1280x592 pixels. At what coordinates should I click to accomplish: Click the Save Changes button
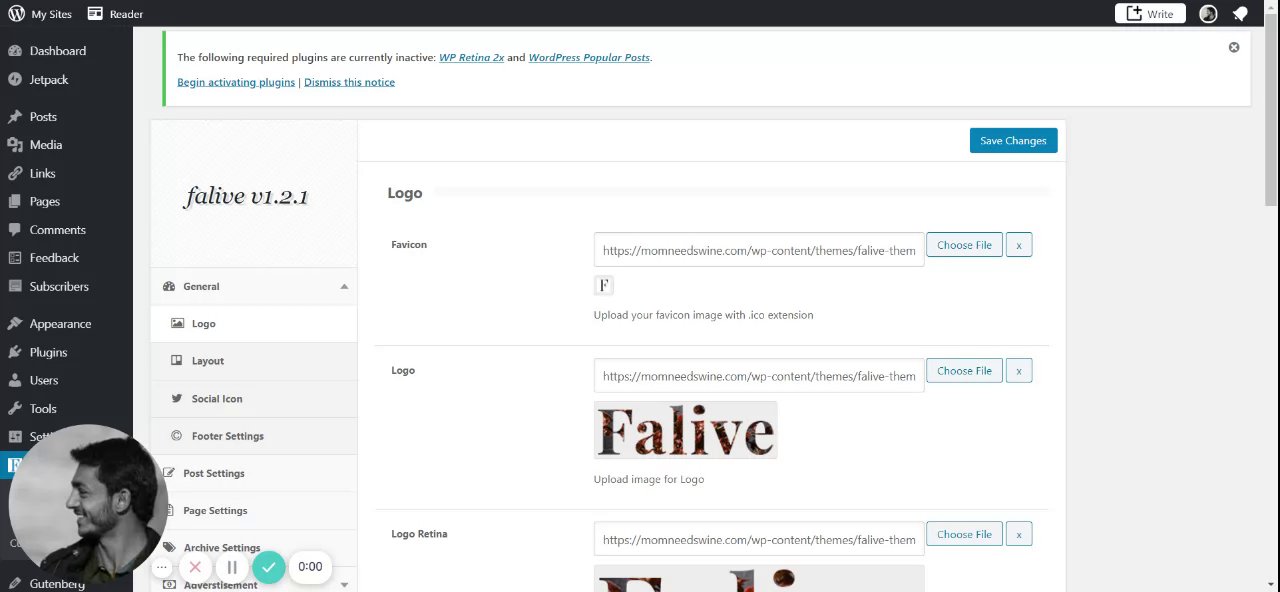click(1013, 141)
